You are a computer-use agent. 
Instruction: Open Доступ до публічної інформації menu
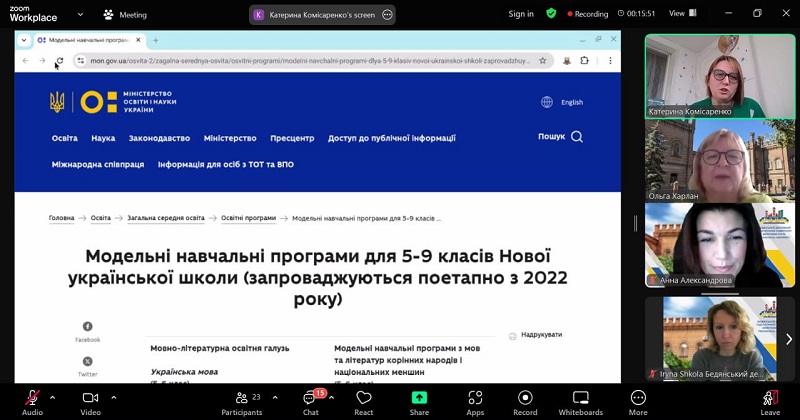coord(392,138)
